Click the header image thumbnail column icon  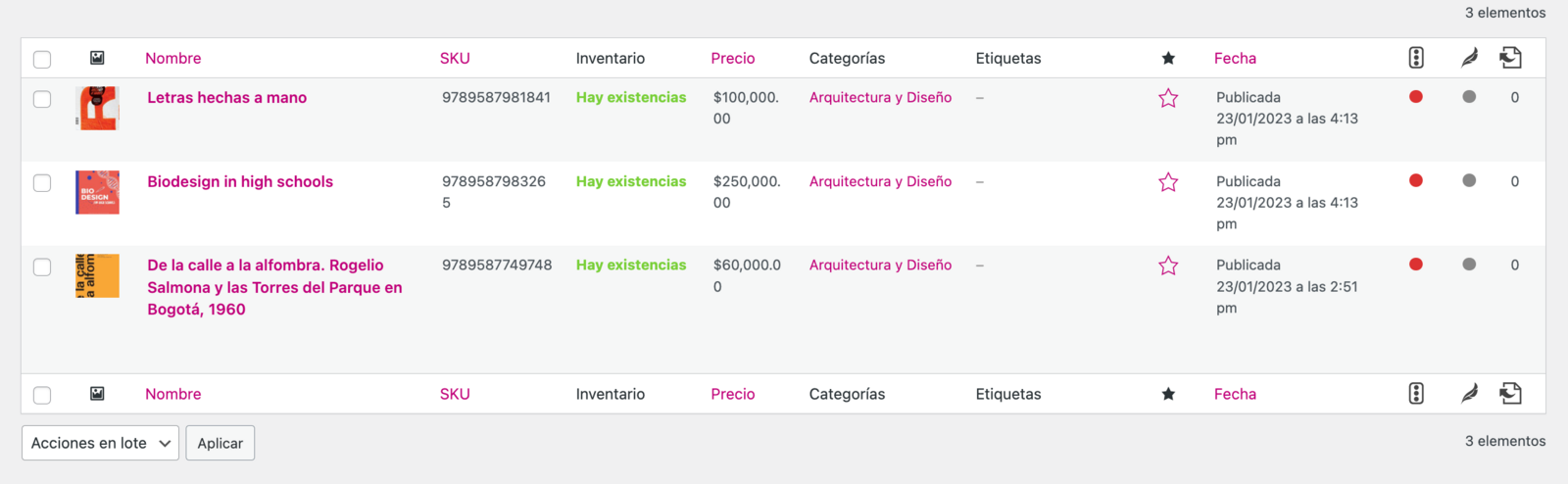(x=97, y=58)
